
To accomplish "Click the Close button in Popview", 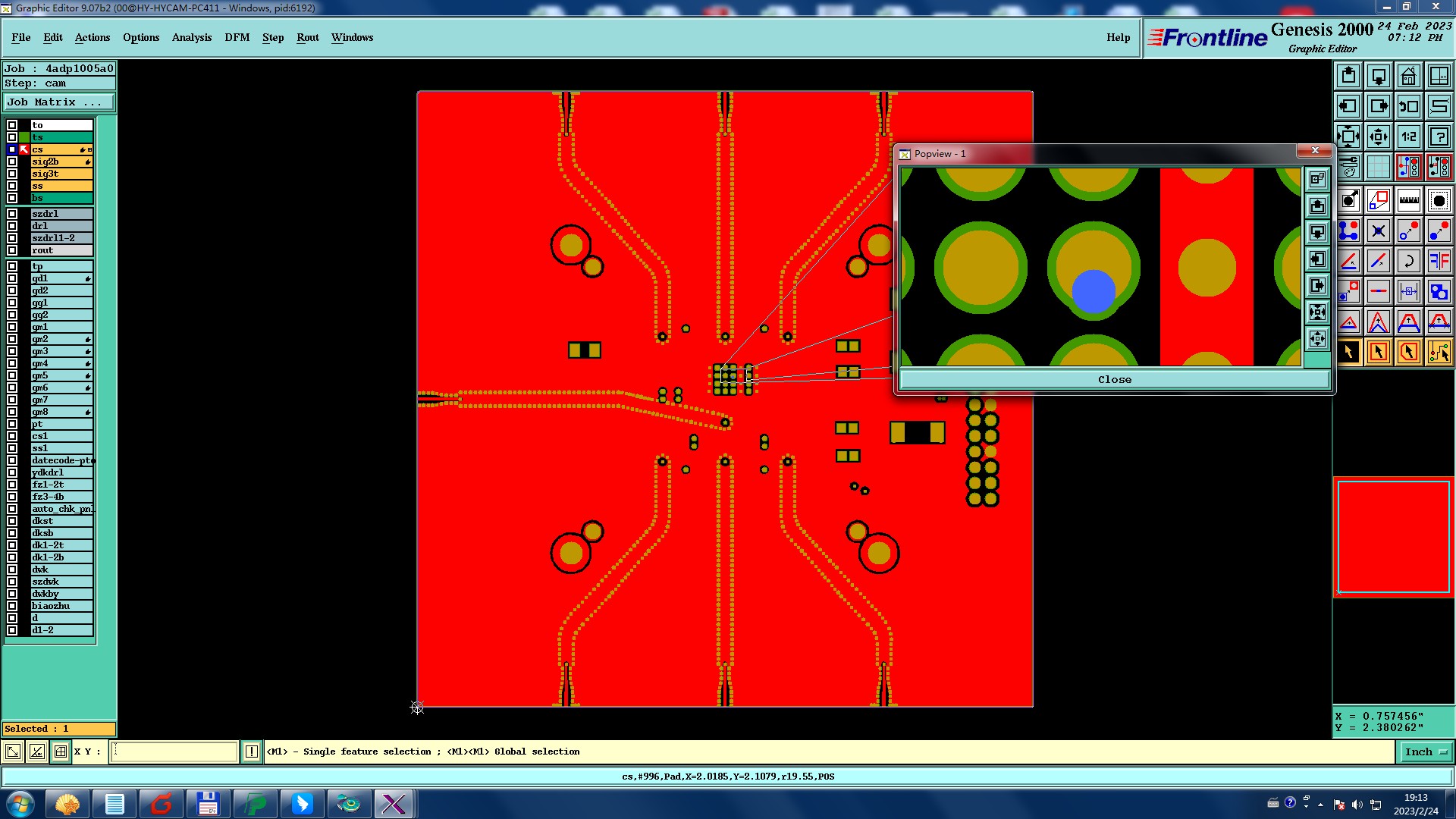I will [x=1114, y=379].
